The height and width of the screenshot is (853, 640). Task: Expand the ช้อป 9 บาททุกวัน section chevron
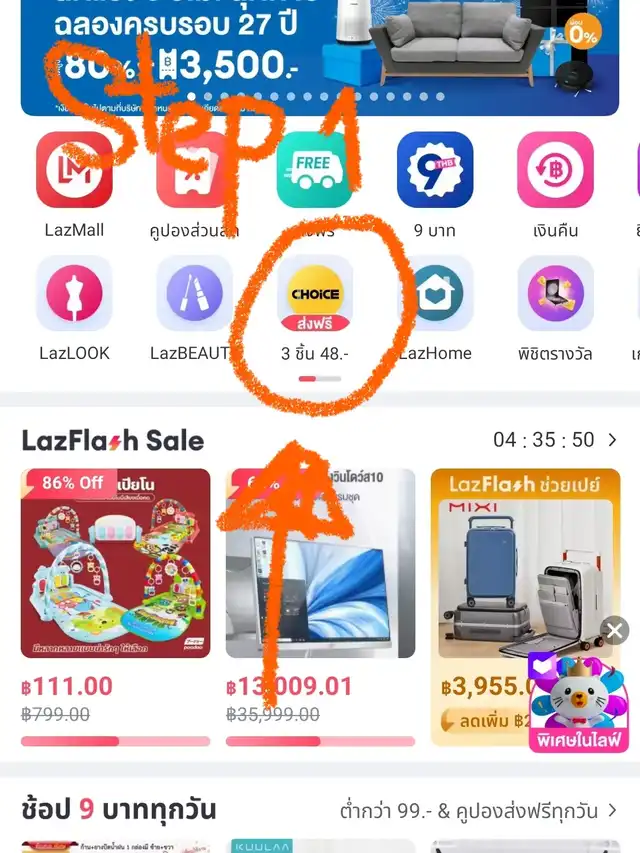click(613, 811)
